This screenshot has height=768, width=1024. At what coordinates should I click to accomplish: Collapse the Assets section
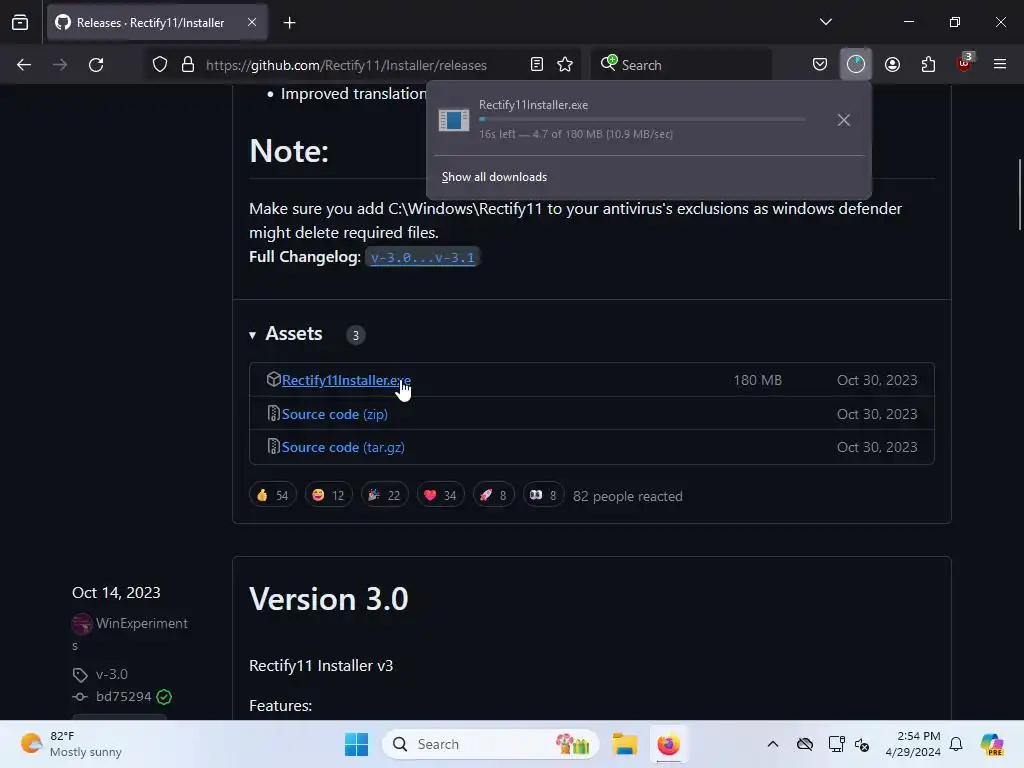286,334
